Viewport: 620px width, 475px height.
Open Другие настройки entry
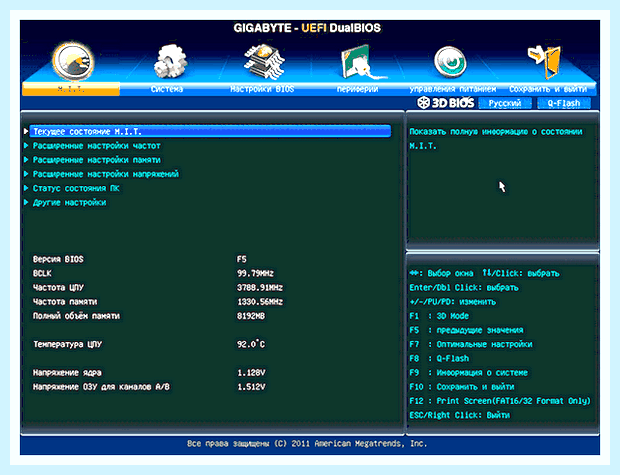pos(69,203)
